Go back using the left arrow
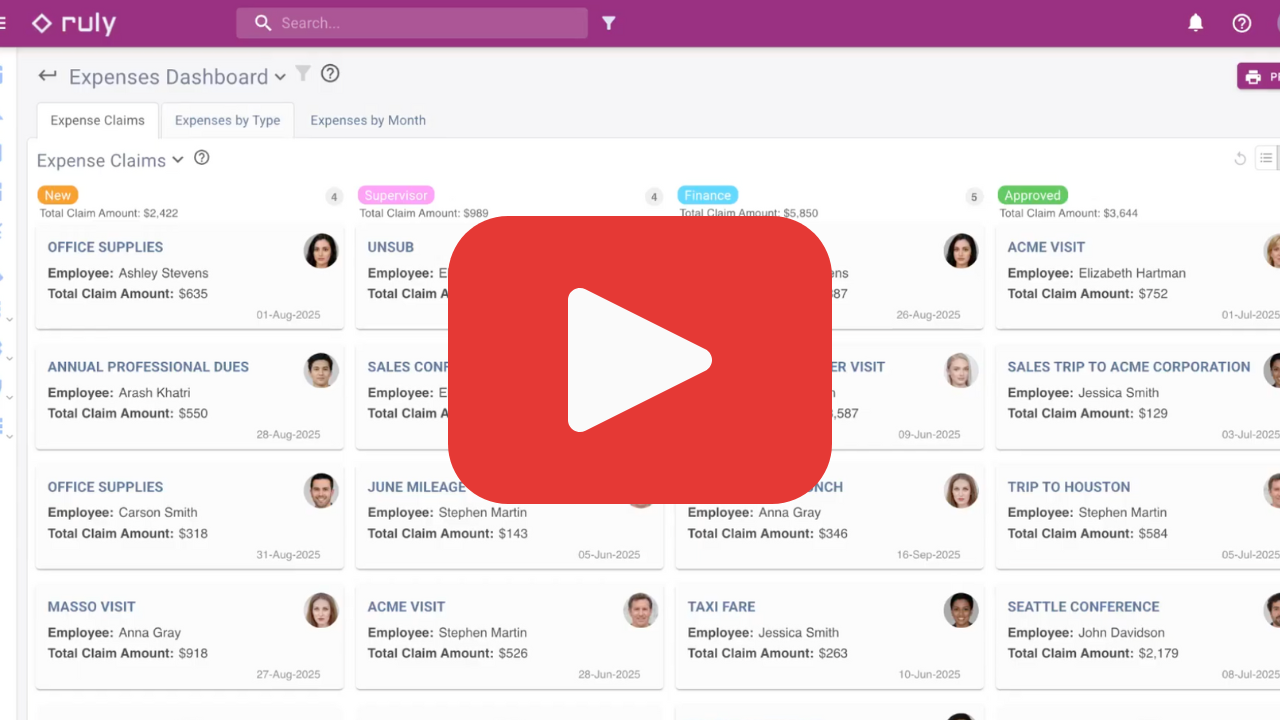Image resolution: width=1280 pixels, height=720 pixels. point(47,75)
